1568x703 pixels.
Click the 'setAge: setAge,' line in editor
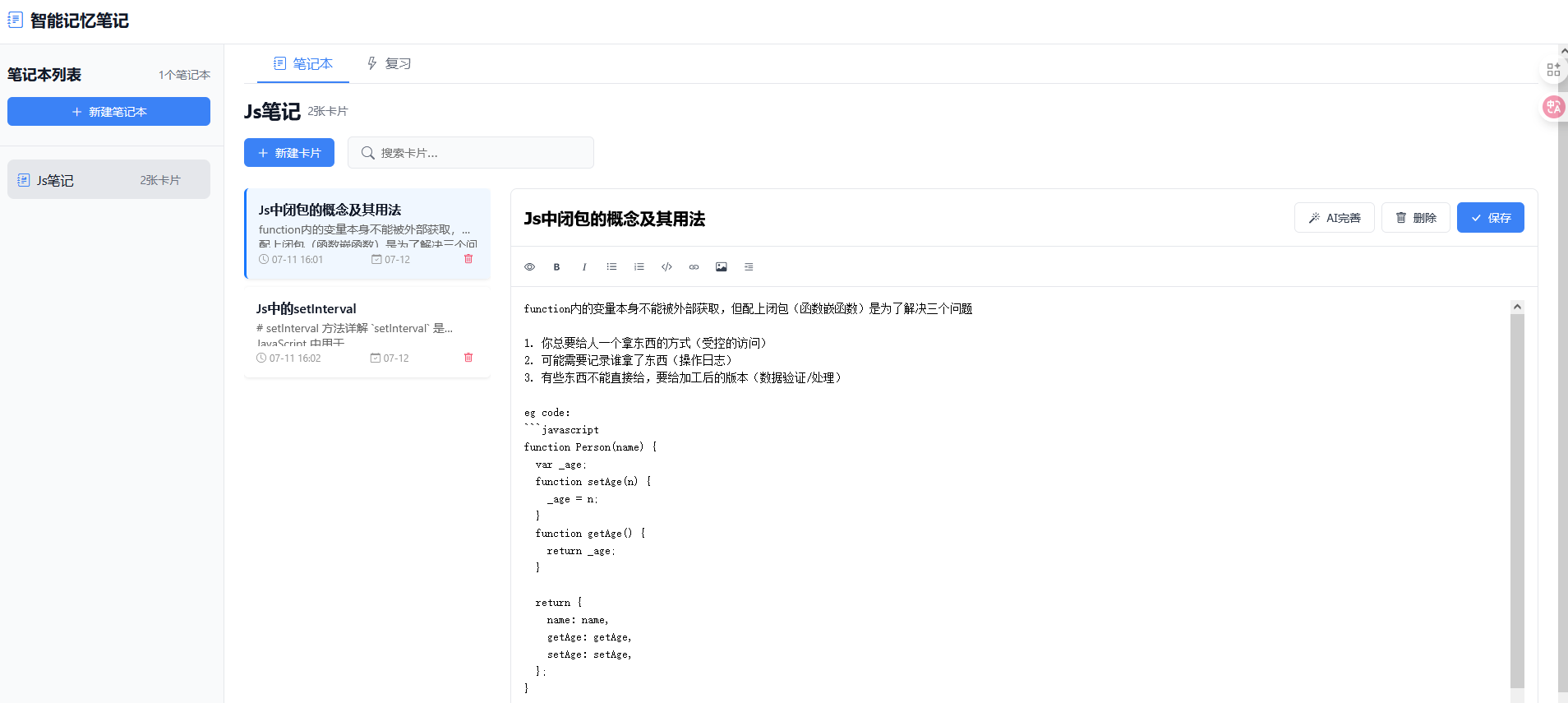(x=589, y=654)
